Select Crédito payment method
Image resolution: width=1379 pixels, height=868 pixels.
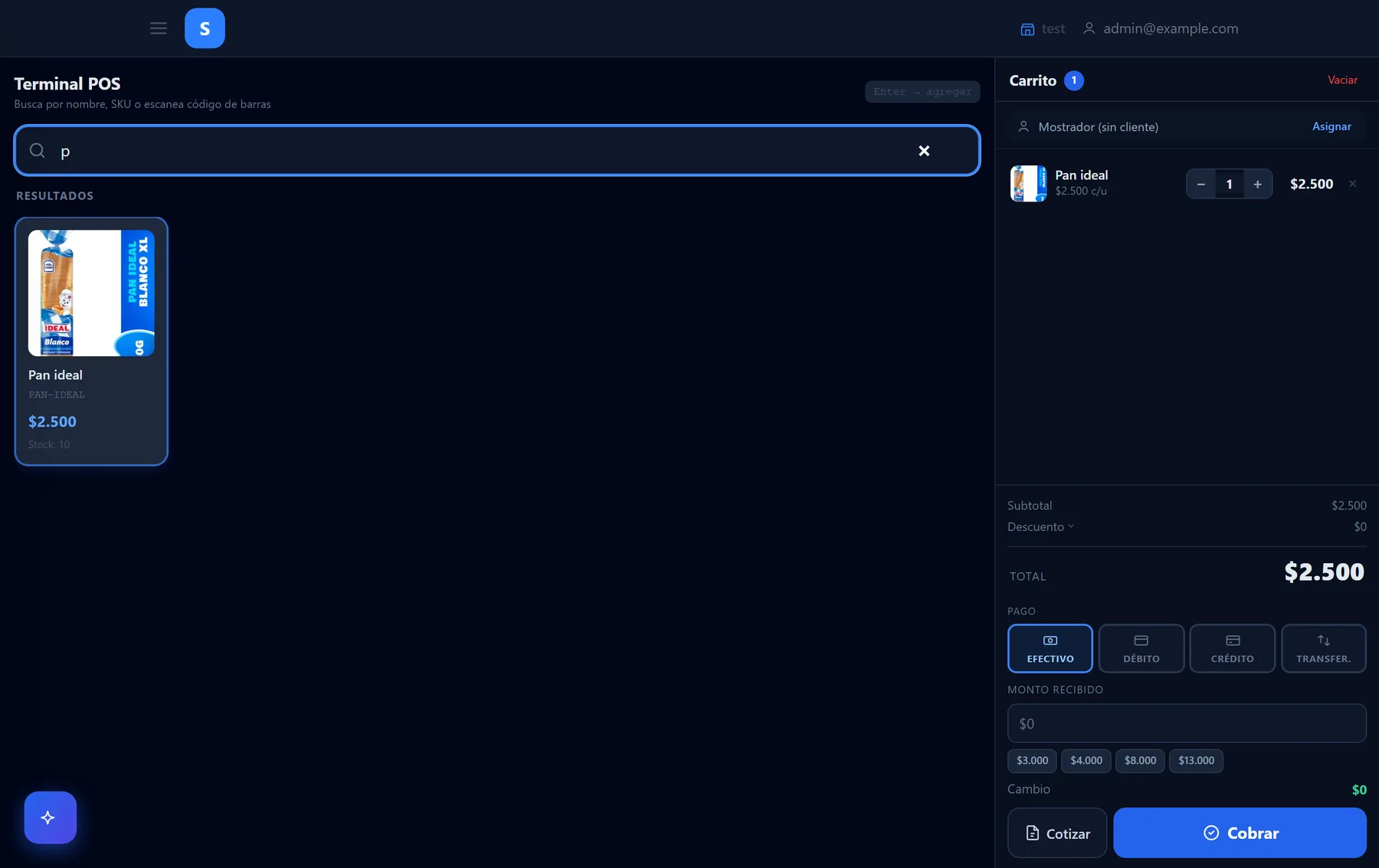[1233, 648]
